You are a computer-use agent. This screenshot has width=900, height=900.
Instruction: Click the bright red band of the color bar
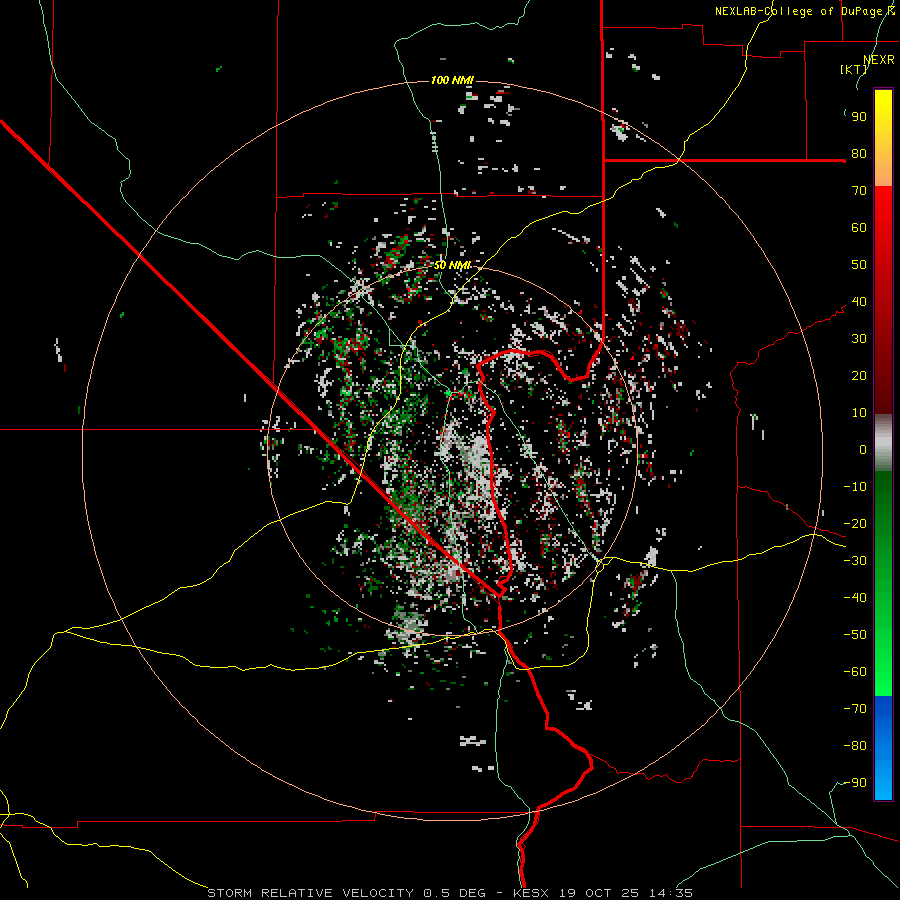(883, 230)
